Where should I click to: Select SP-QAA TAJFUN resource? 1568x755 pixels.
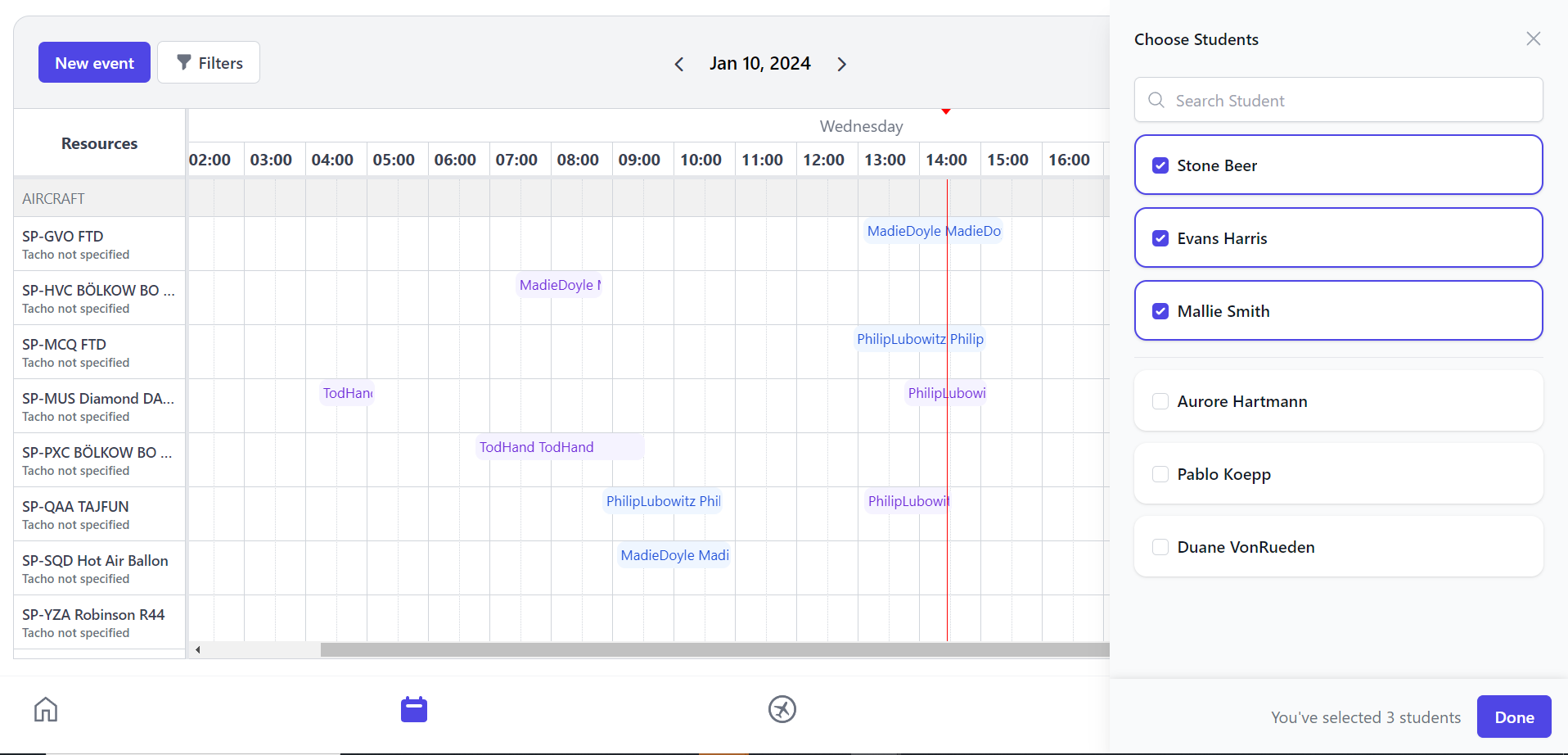coord(99,514)
